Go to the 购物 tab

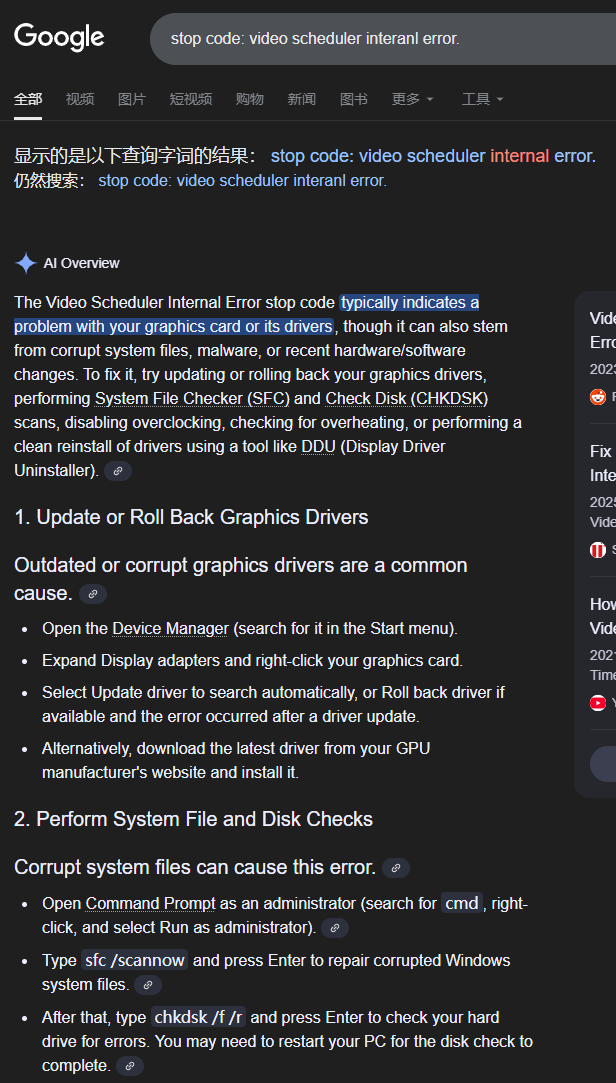click(250, 99)
